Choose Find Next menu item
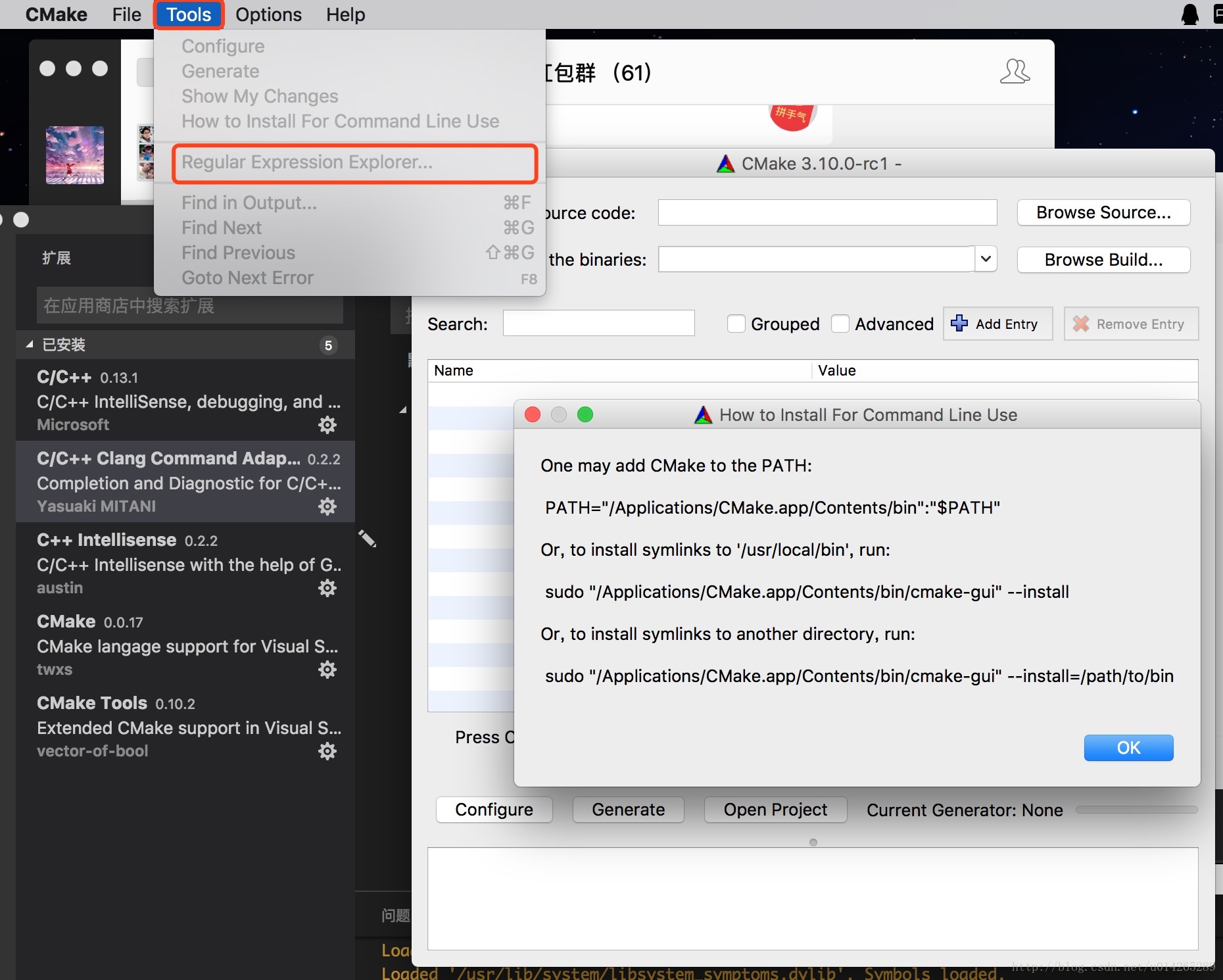The height and width of the screenshot is (980, 1223). pyautogui.click(x=350, y=228)
